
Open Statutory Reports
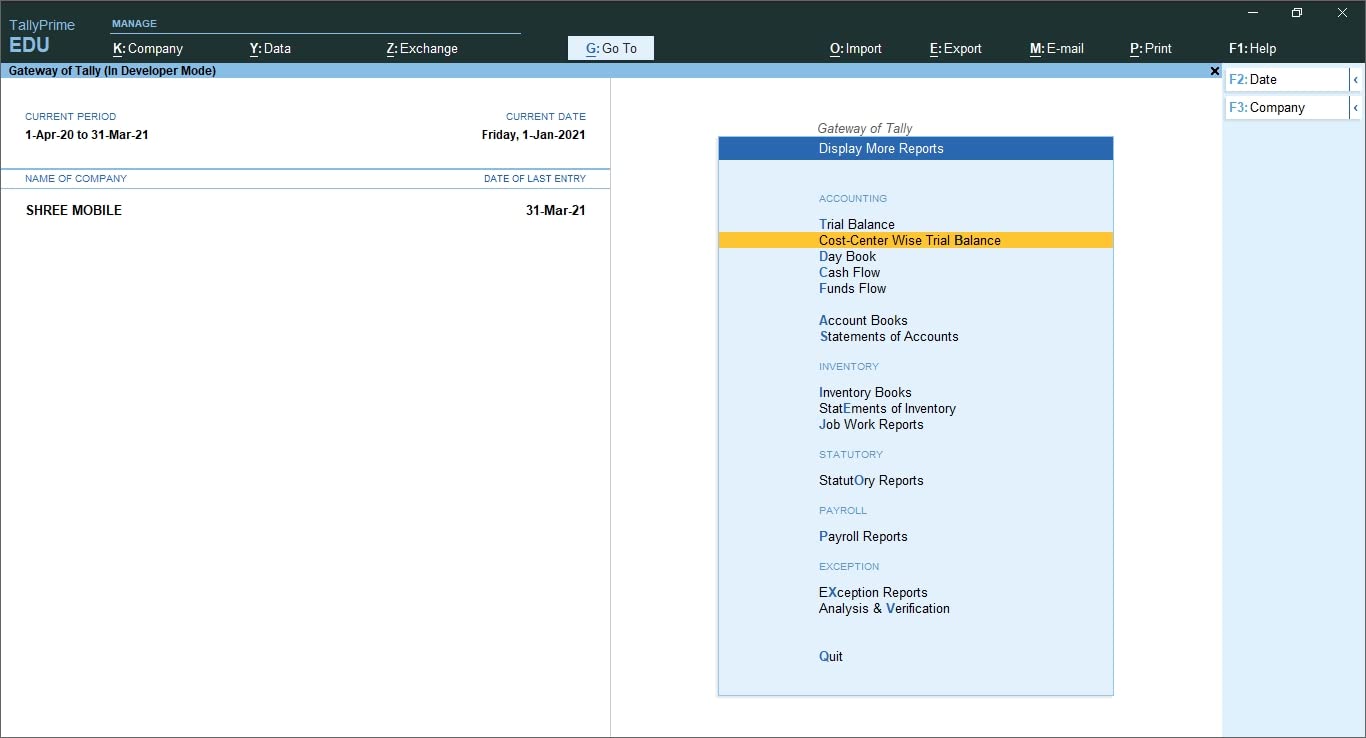pyautogui.click(x=870, y=480)
